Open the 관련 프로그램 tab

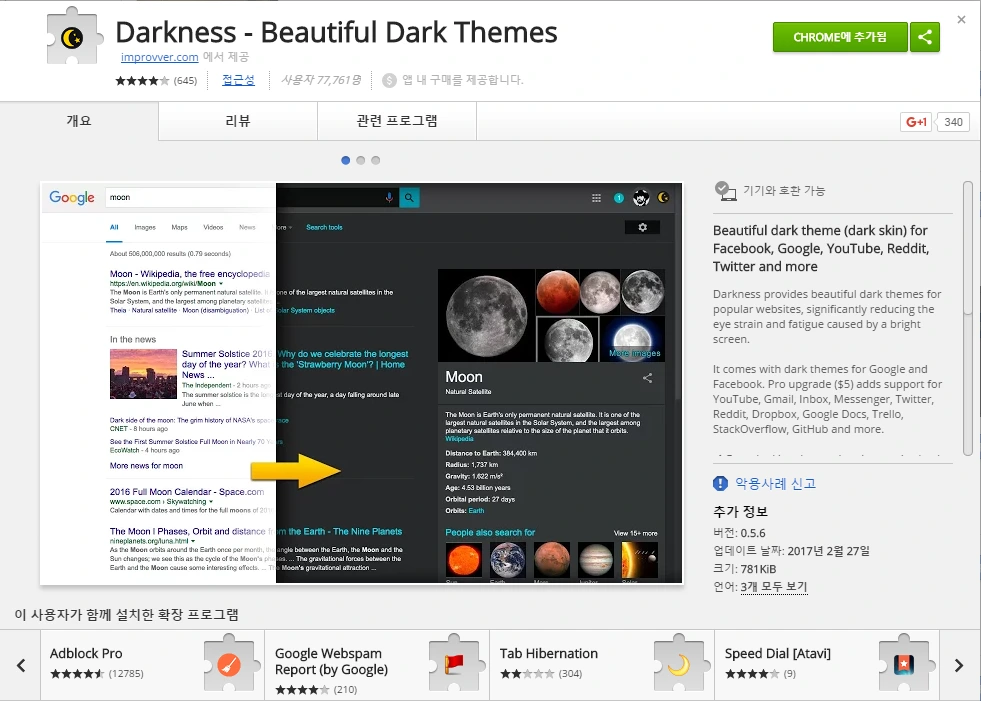click(x=397, y=121)
